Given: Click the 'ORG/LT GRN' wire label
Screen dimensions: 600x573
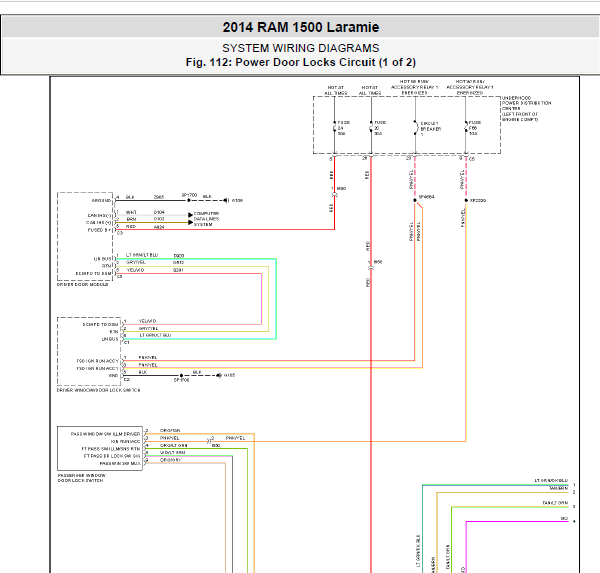Looking at the screenshot, I should point(173,446).
